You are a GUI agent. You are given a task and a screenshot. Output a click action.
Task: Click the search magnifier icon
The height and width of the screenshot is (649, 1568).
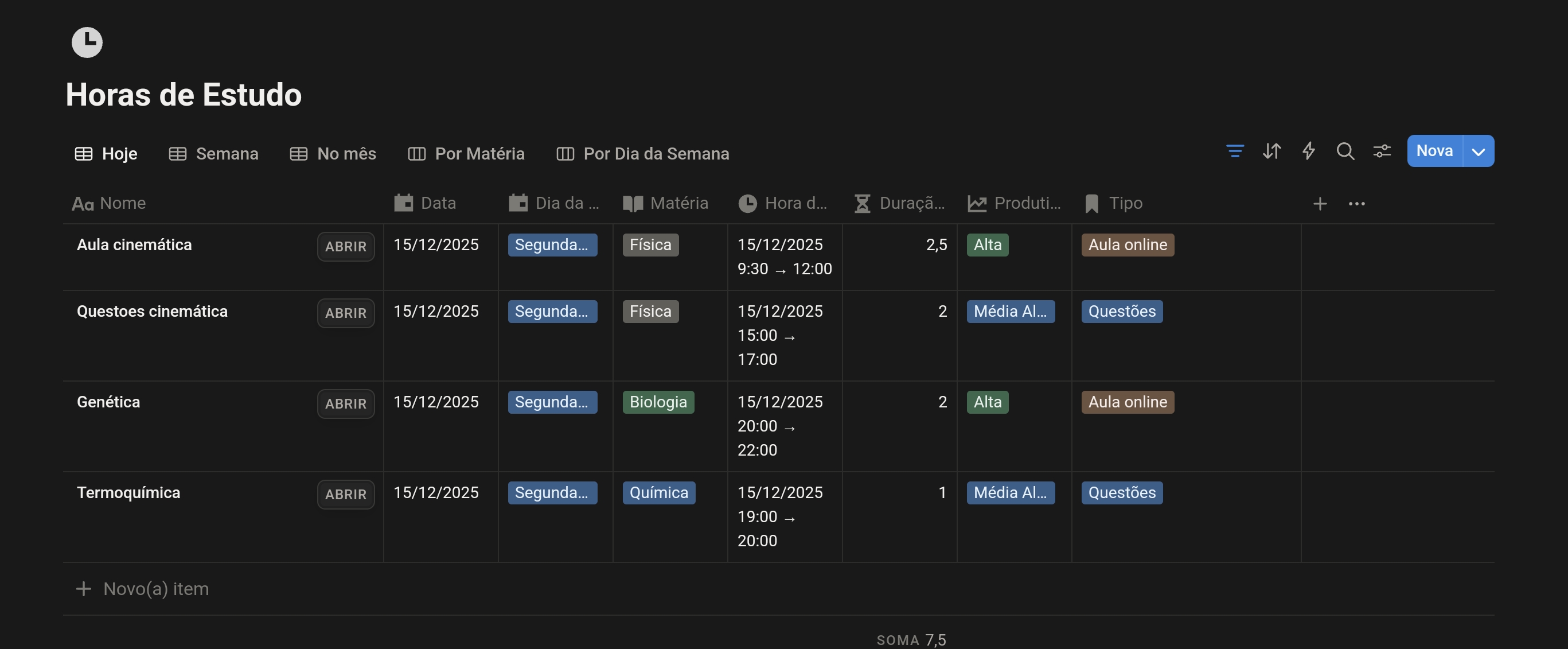[1344, 151]
